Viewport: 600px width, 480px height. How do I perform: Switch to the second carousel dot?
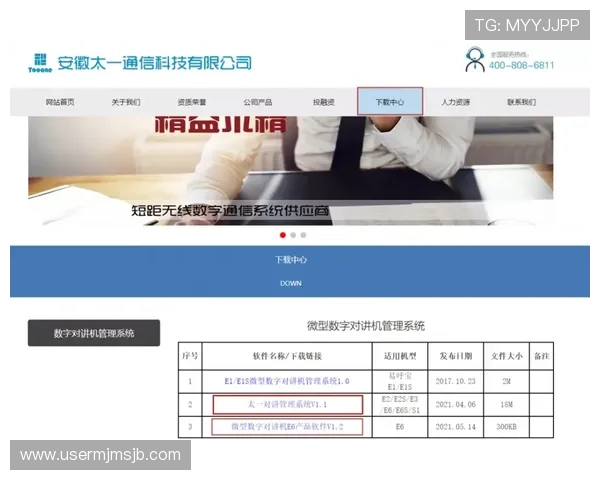tap(293, 235)
